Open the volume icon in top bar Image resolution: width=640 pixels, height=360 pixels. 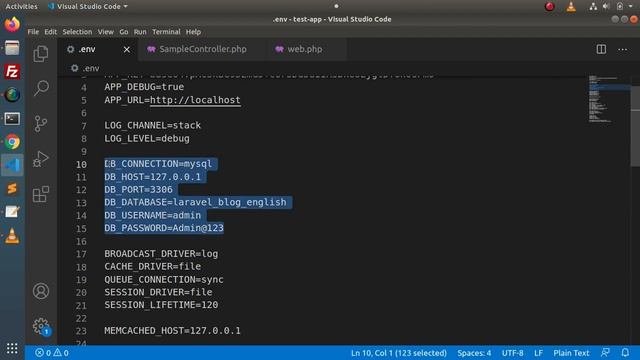pyautogui.click(x=606, y=6)
